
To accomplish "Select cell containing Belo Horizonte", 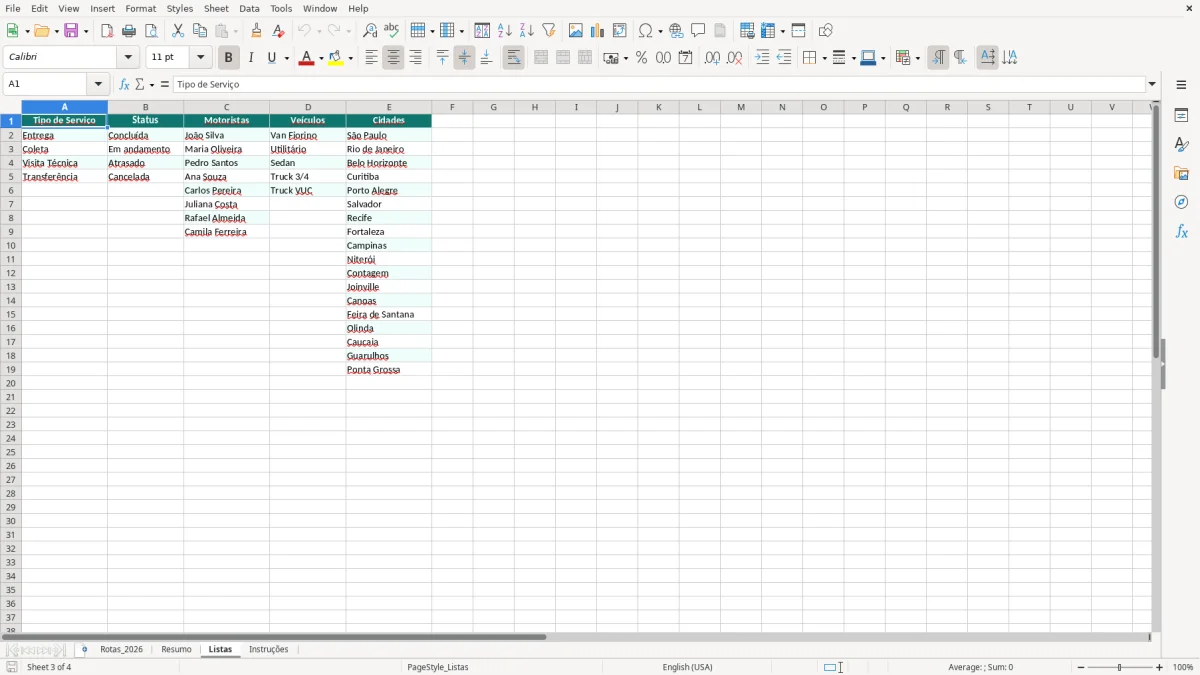I will click(389, 163).
